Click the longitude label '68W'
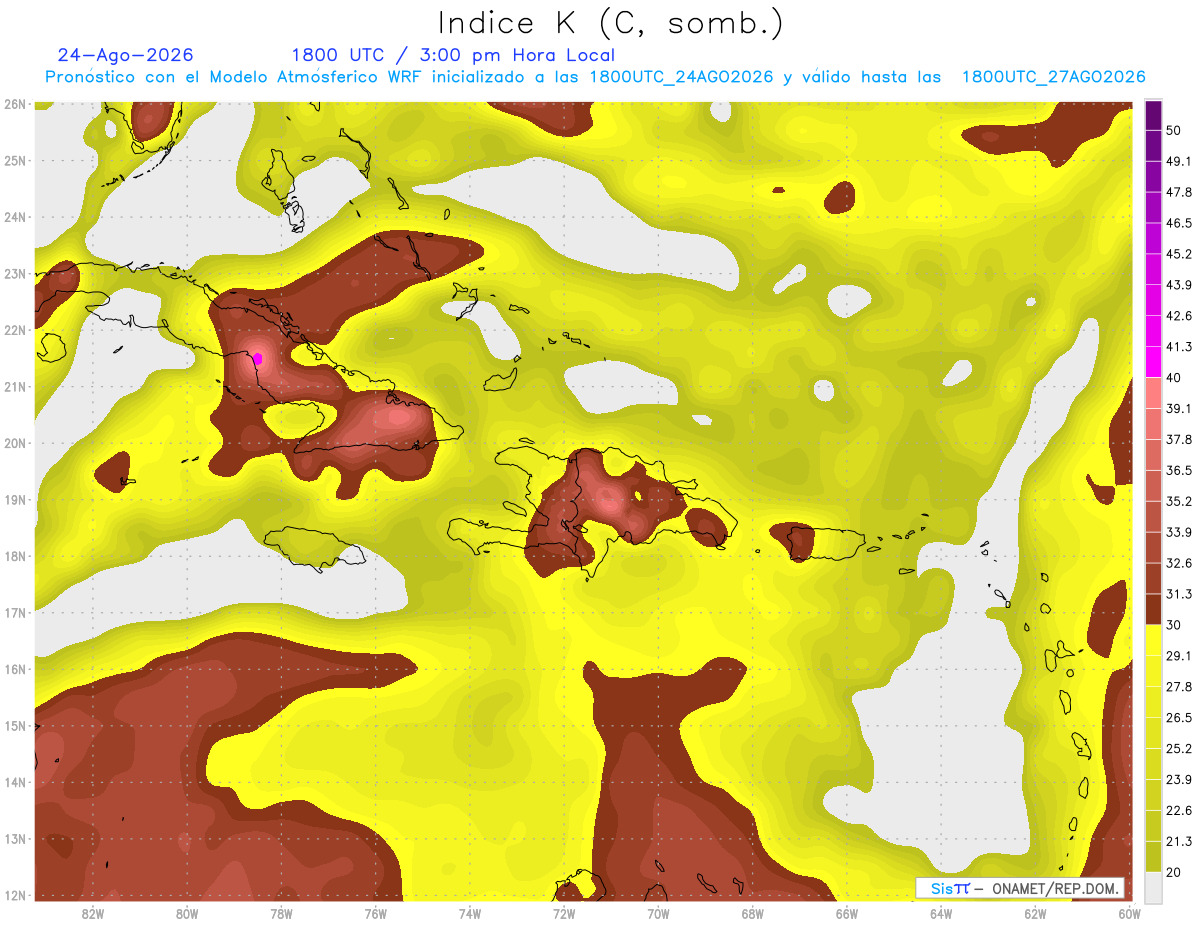Screen dimensions: 1200x927 coord(752,913)
